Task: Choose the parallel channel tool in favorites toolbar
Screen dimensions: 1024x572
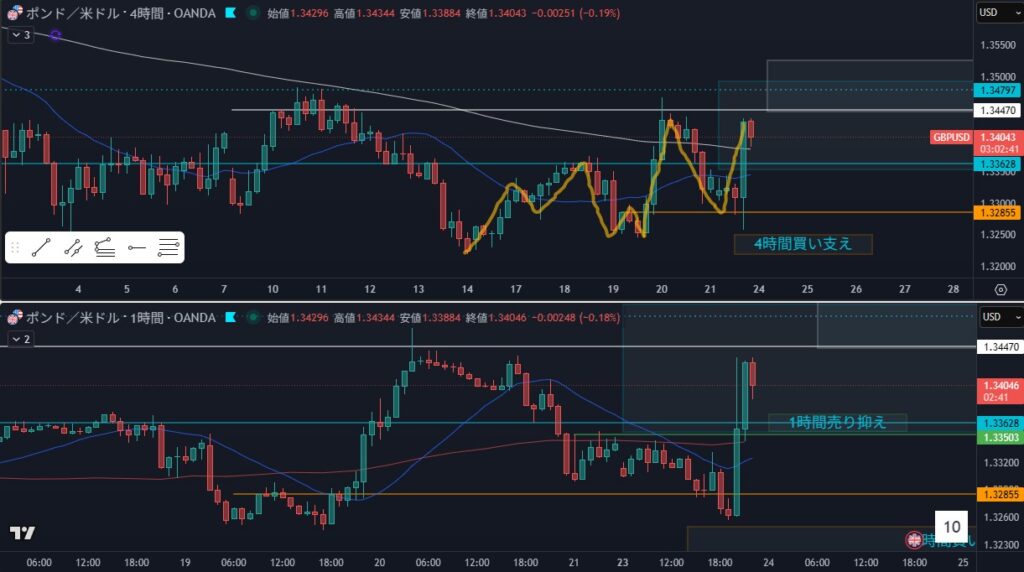Action: pyautogui.click(x=72, y=248)
